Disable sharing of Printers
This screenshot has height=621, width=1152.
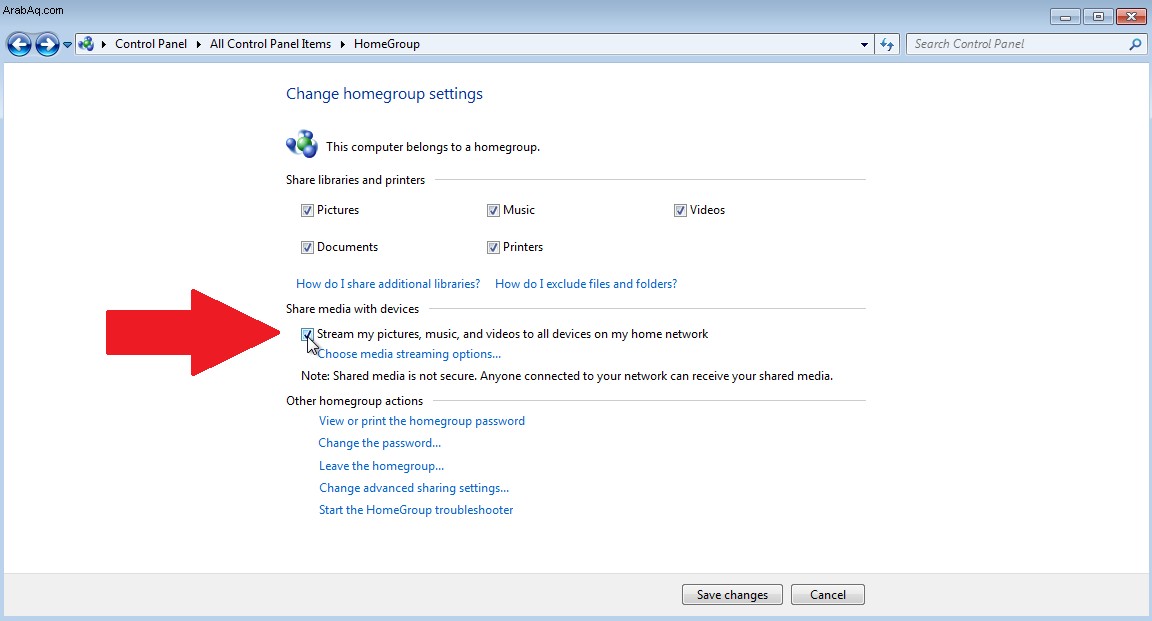point(493,248)
